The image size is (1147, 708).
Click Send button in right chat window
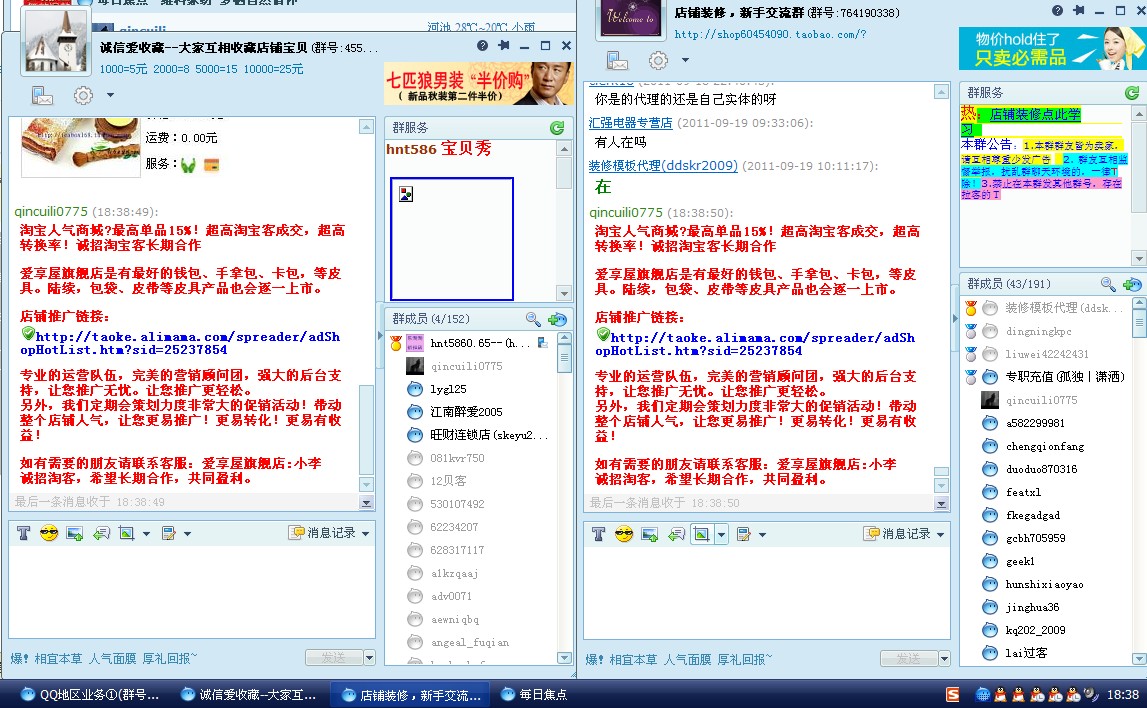click(x=909, y=658)
